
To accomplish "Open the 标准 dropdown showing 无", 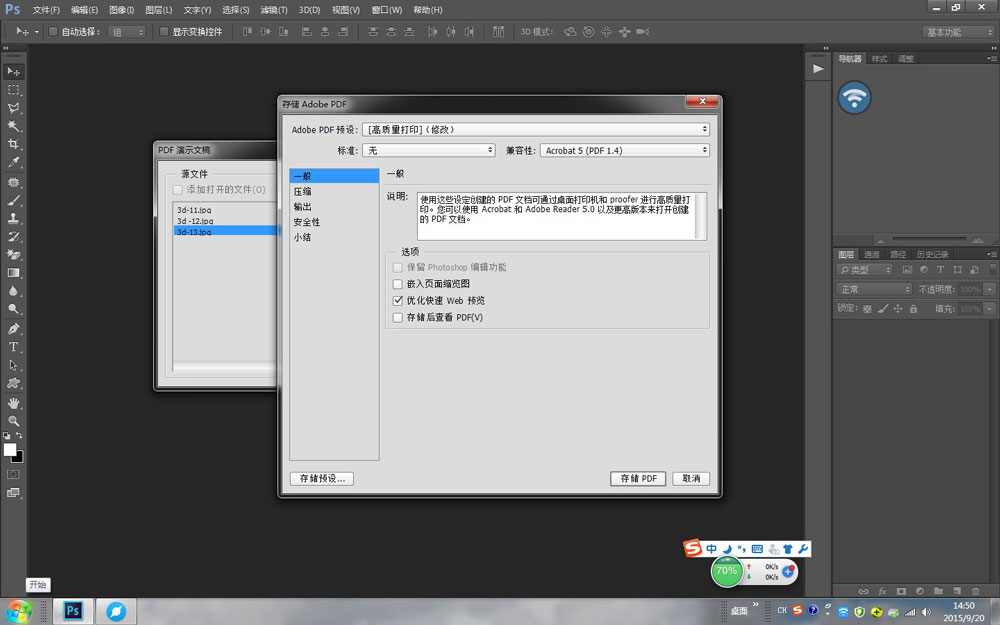I will tap(429, 151).
